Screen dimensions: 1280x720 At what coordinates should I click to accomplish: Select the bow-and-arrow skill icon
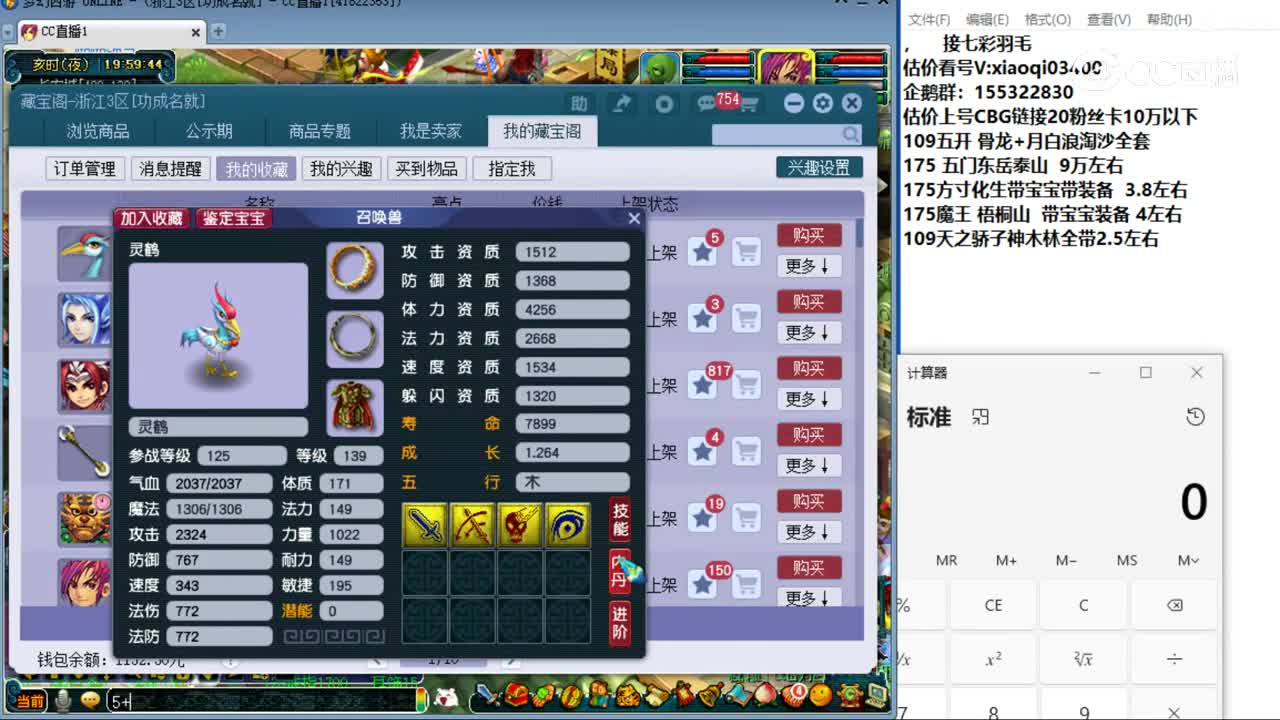473,524
